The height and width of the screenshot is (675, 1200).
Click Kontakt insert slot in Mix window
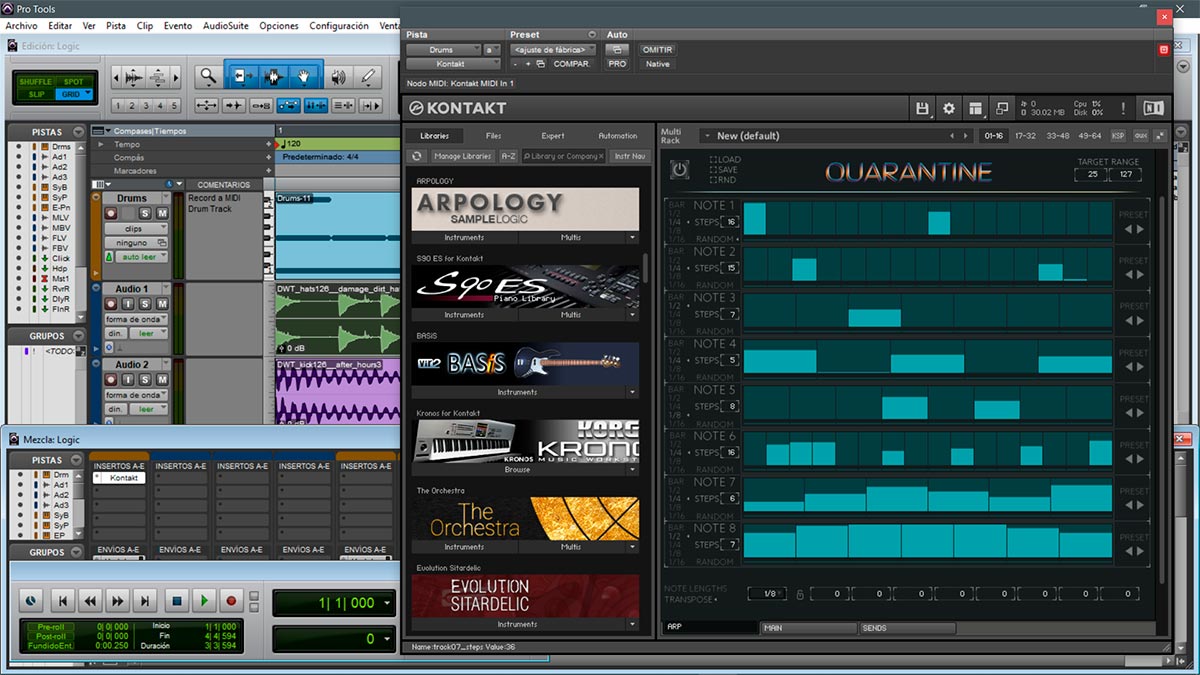118,478
